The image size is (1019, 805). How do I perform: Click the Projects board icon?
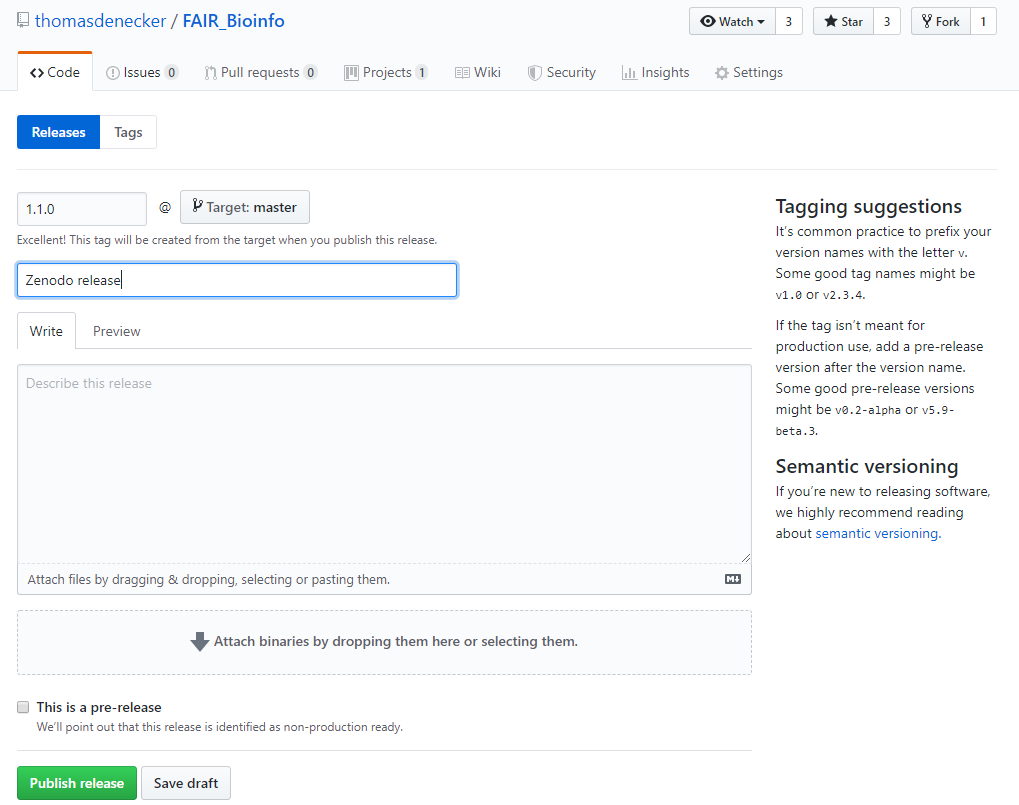pyautogui.click(x=352, y=73)
